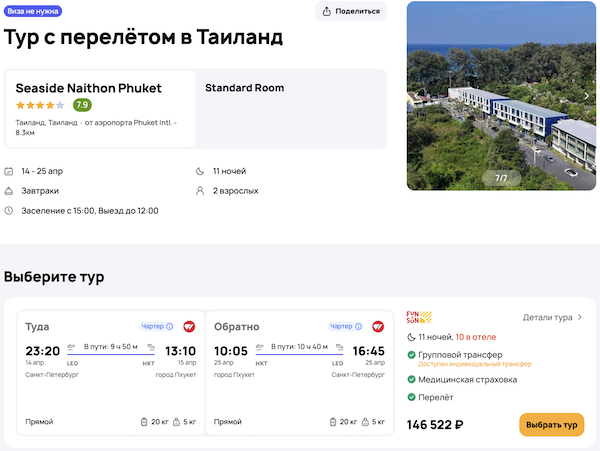Click the Групповой трансфер checkmark item
The height and width of the screenshot is (451, 600).
coord(461,354)
